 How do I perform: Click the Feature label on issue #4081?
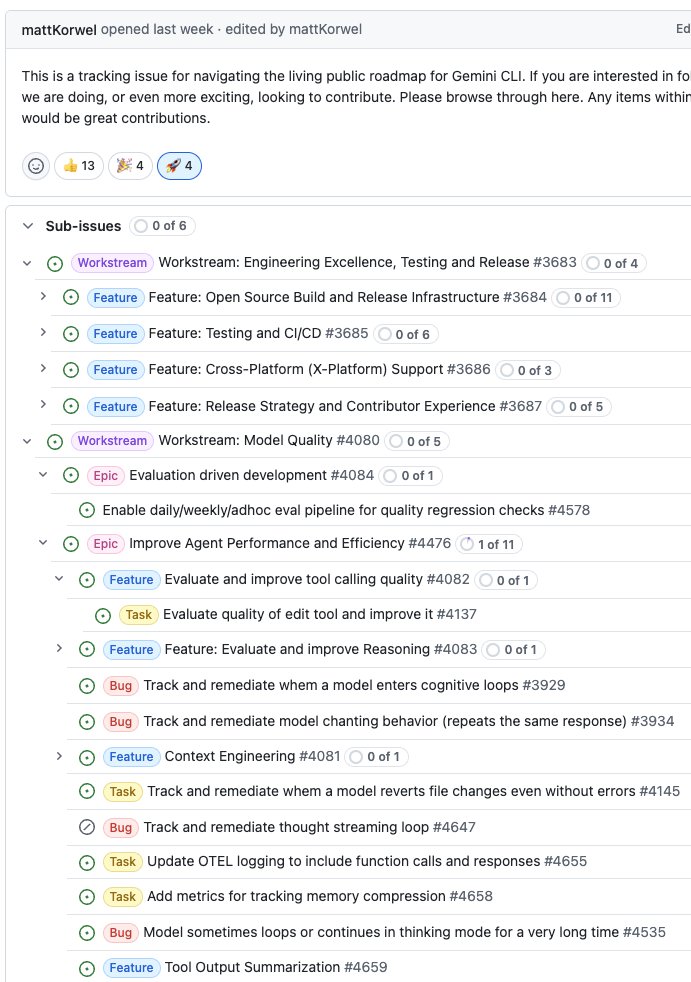pyautogui.click(x=131, y=757)
